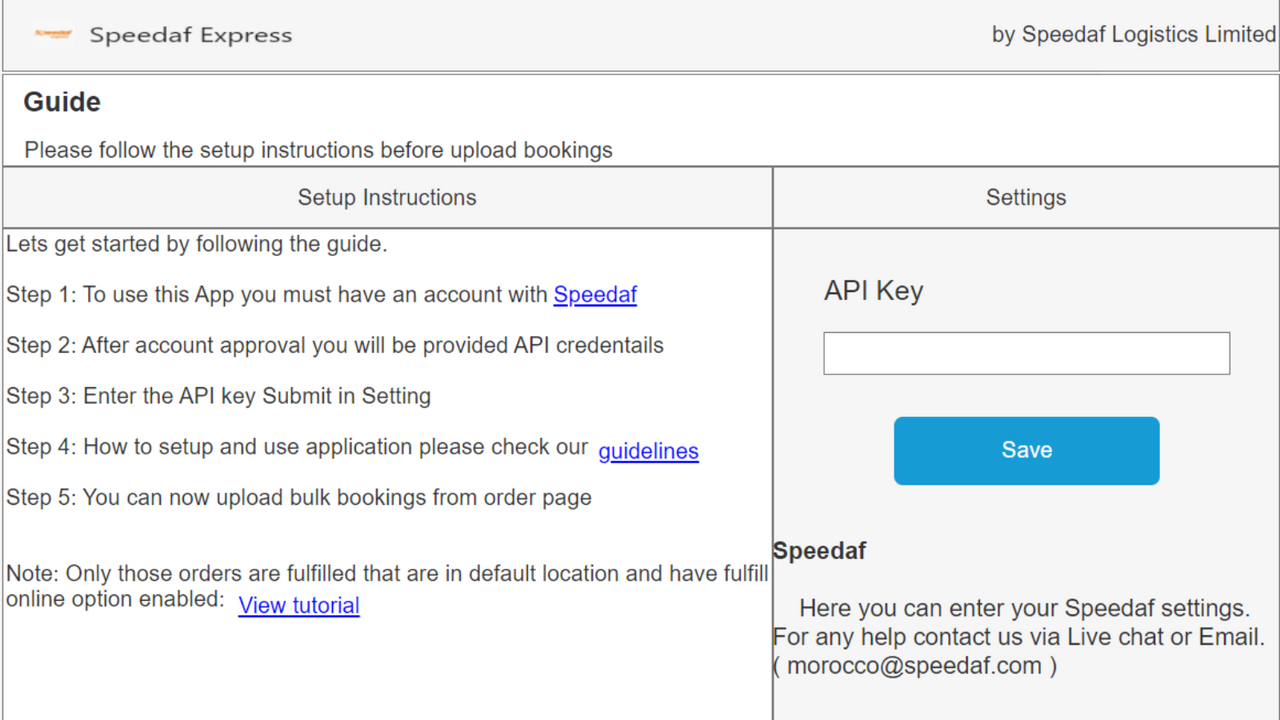
Task: Open the Speedaf account link in Step 1
Action: tap(595, 294)
